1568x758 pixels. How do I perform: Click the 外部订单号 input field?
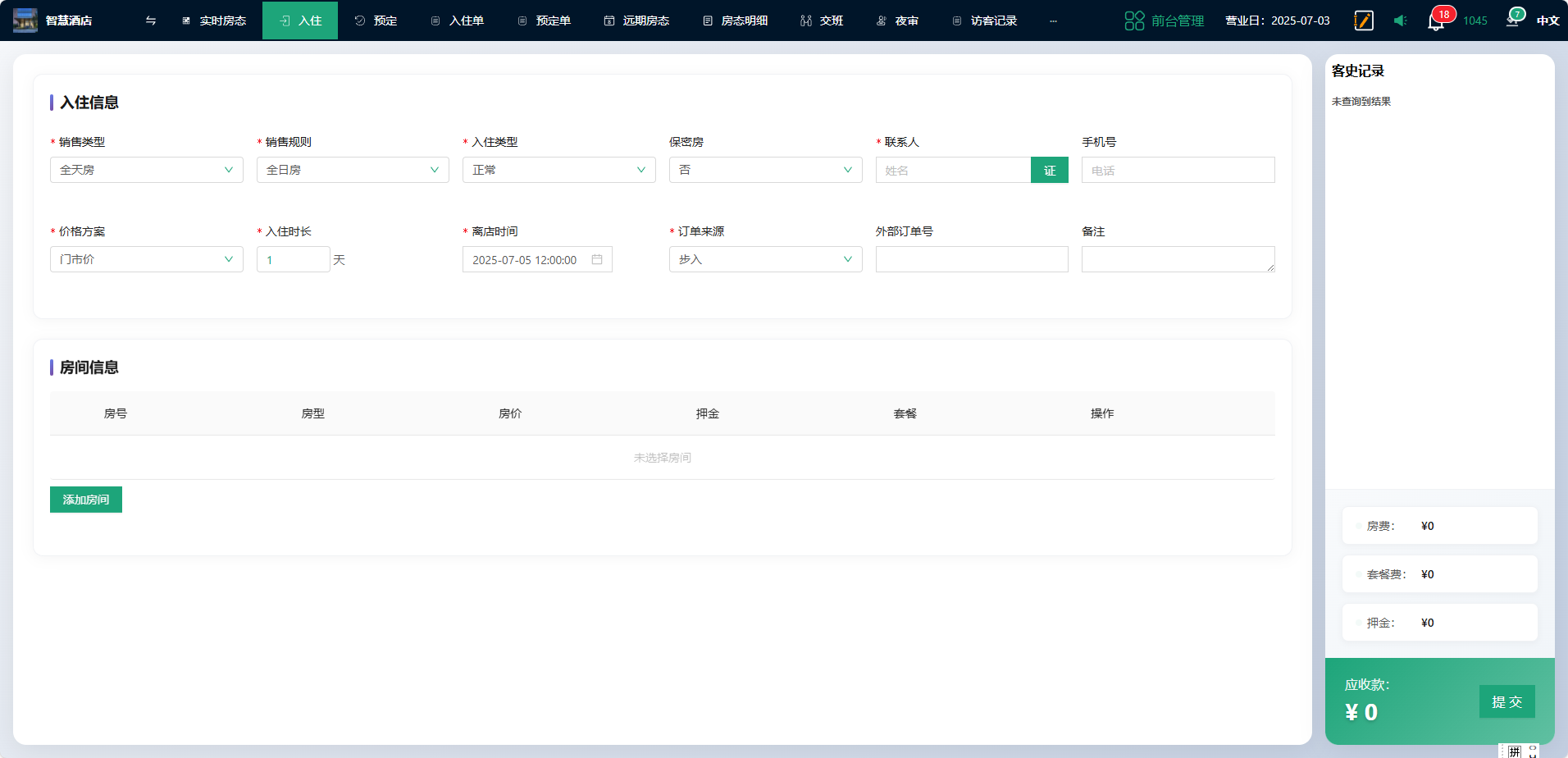click(x=972, y=259)
